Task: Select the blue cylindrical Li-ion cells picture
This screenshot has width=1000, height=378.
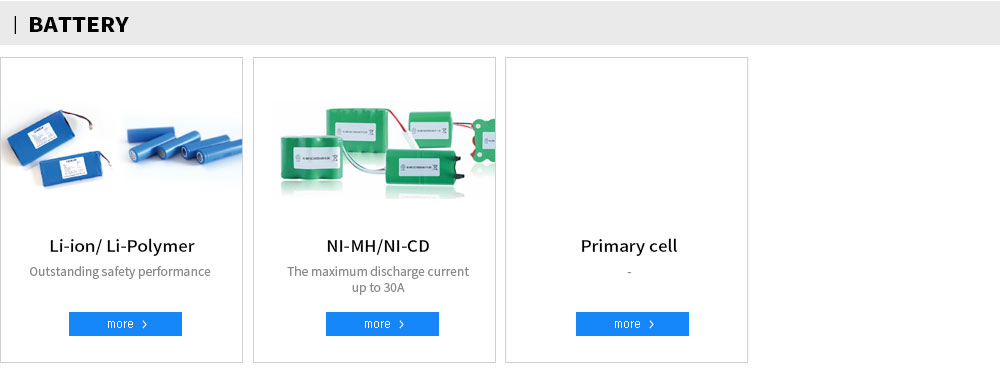Action: pos(184,144)
